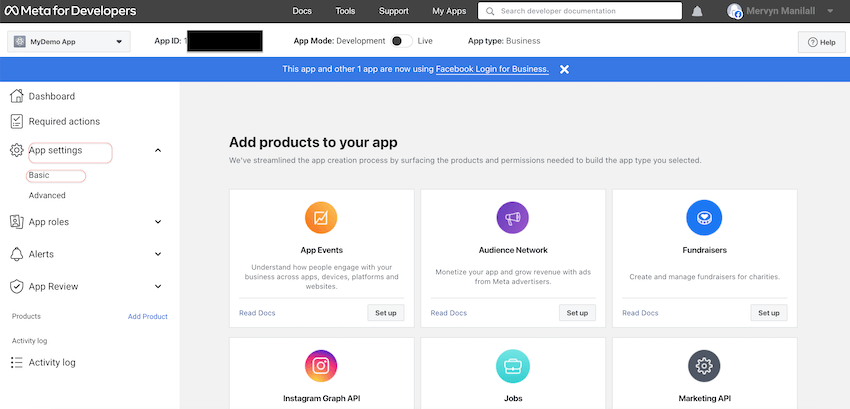Open the Docs menu
The height and width of the screenshot is (409, 850).
pyautogui.click(x=302, y=11)
